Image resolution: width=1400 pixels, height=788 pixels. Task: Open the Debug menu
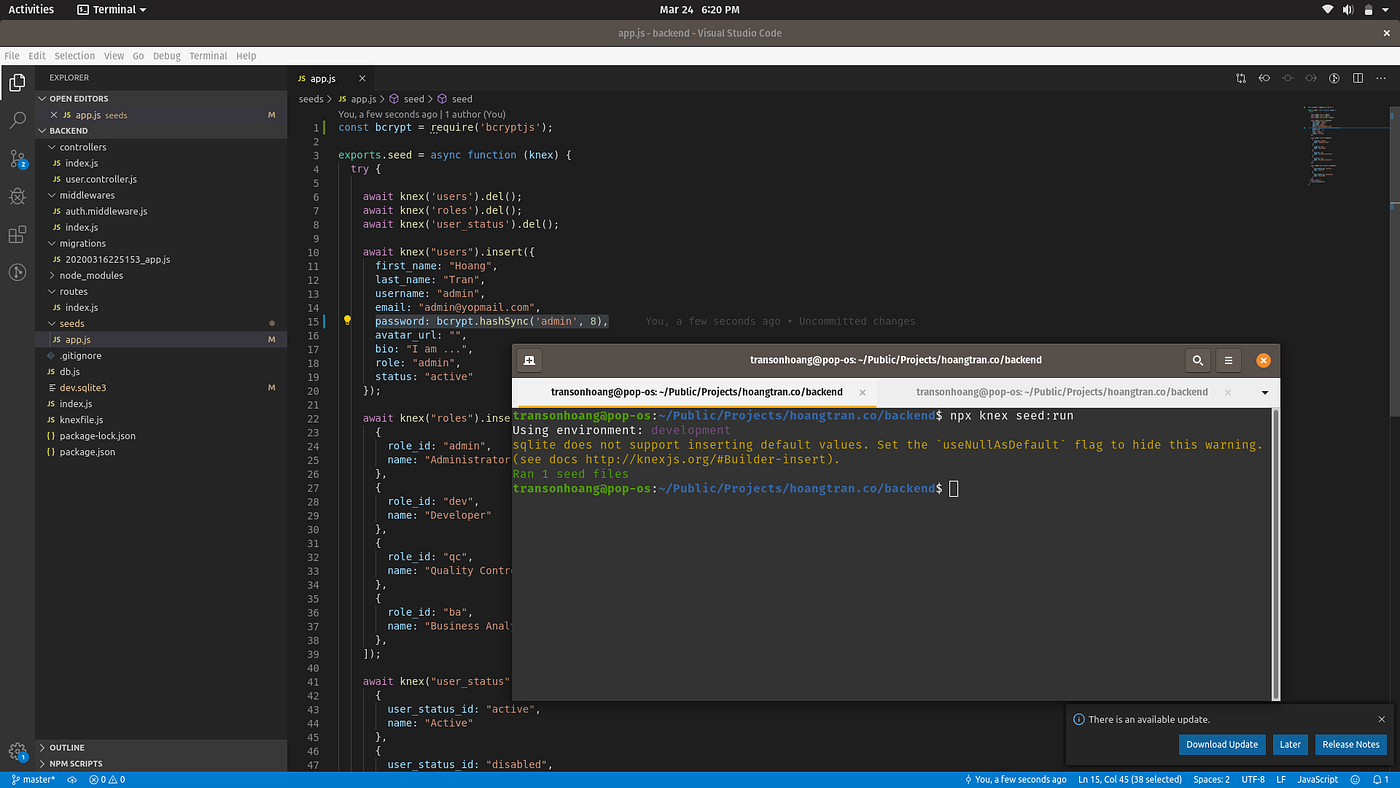click(x=166, y=56)
